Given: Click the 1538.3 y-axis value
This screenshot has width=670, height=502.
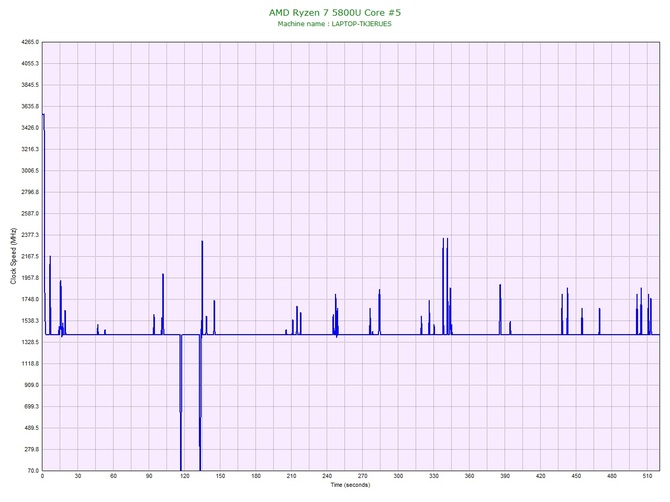Looking at the screenshot, I should pyautogui.click(x=30, y=321).
